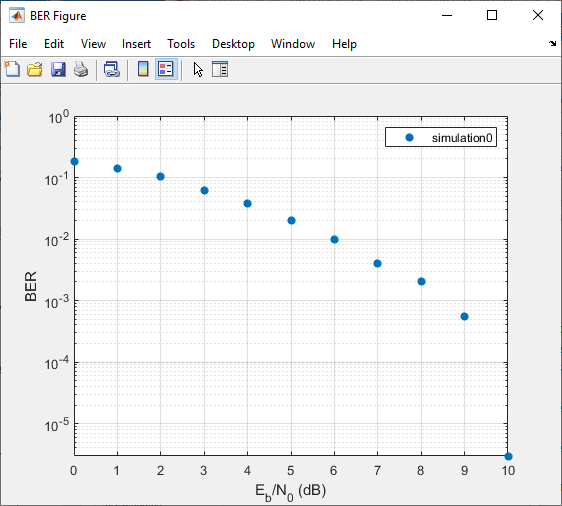Viewport: 562px width, 506px height.
Task: Open the View menu
Action: point(93,44)
